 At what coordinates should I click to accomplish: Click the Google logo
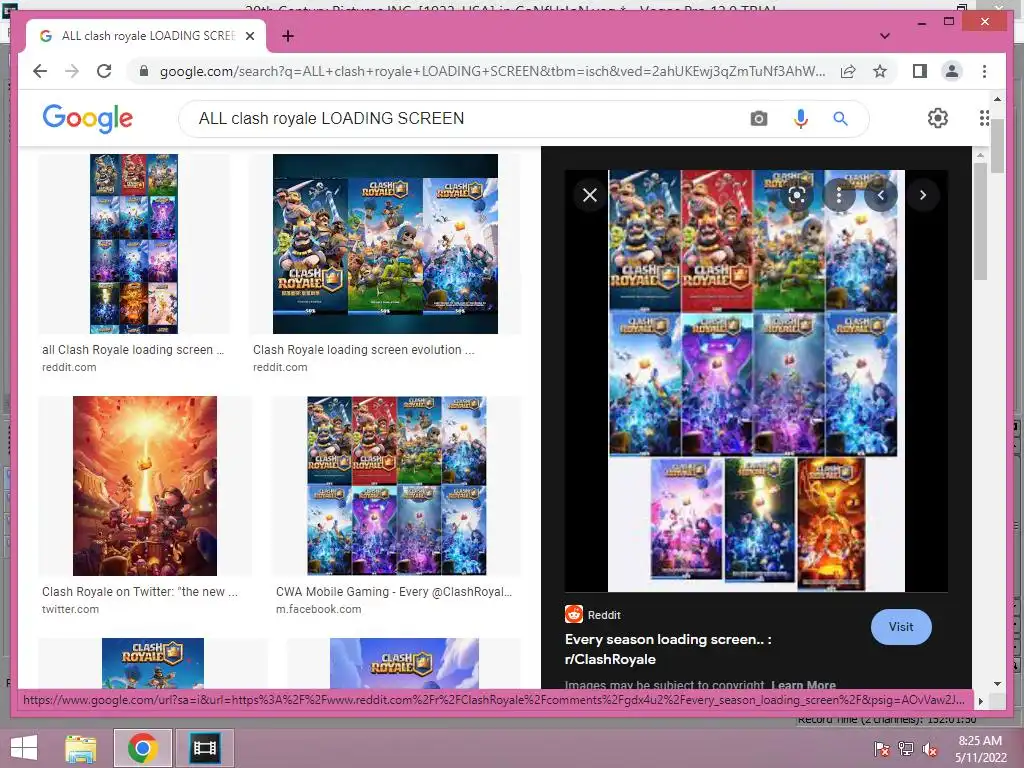tap(88, 118)
